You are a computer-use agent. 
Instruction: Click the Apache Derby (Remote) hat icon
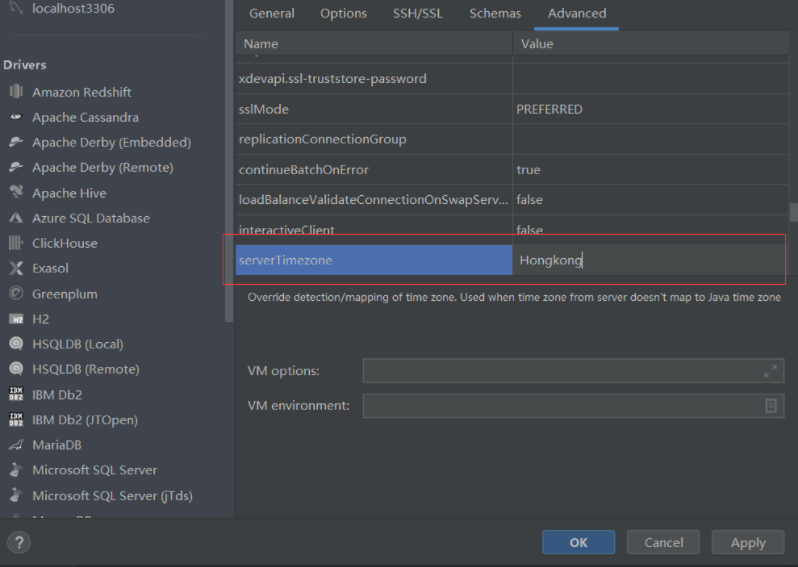point(16,167)
